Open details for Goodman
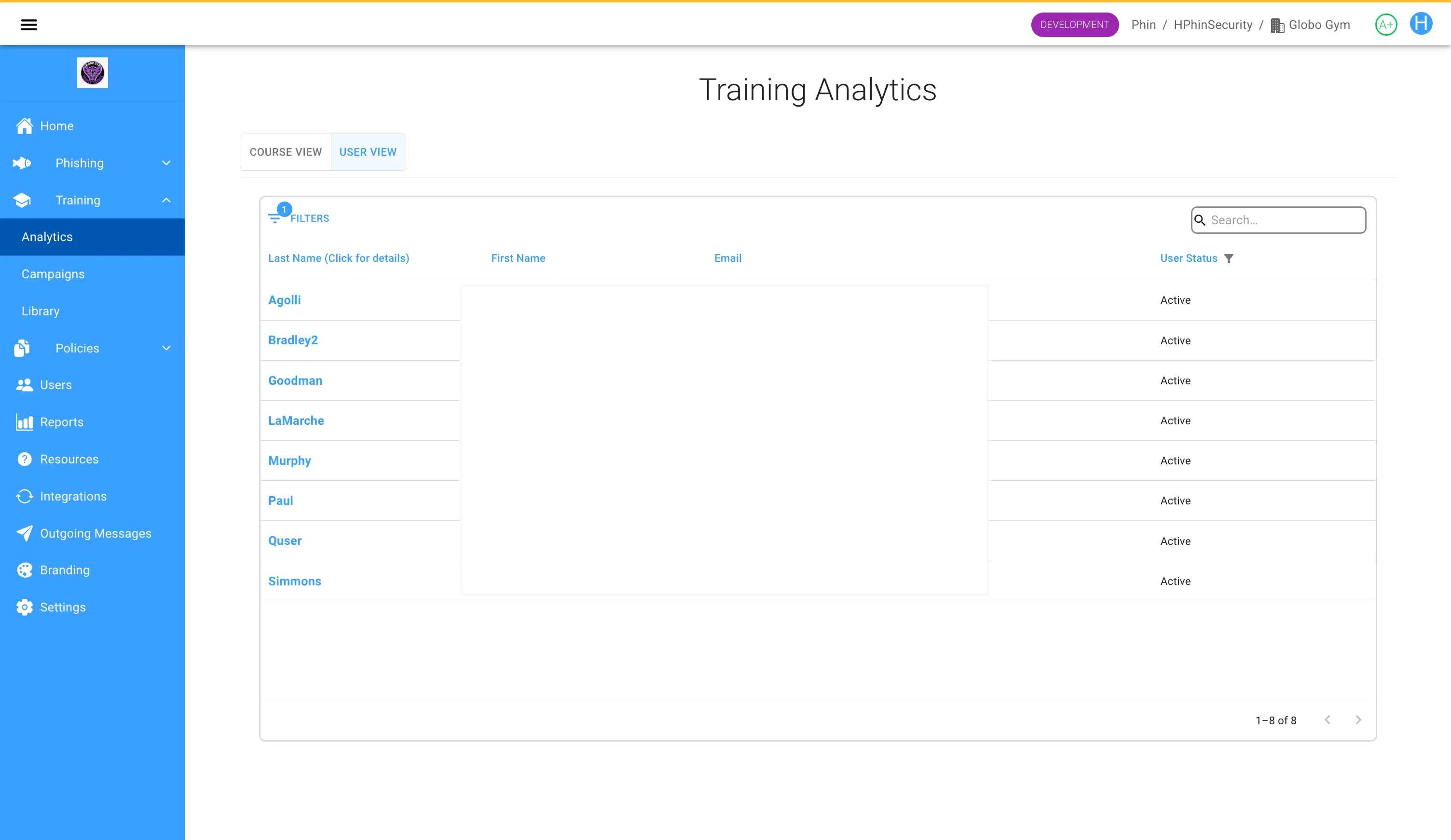The height and width of the screenshot is (840, 1451). 295,380
